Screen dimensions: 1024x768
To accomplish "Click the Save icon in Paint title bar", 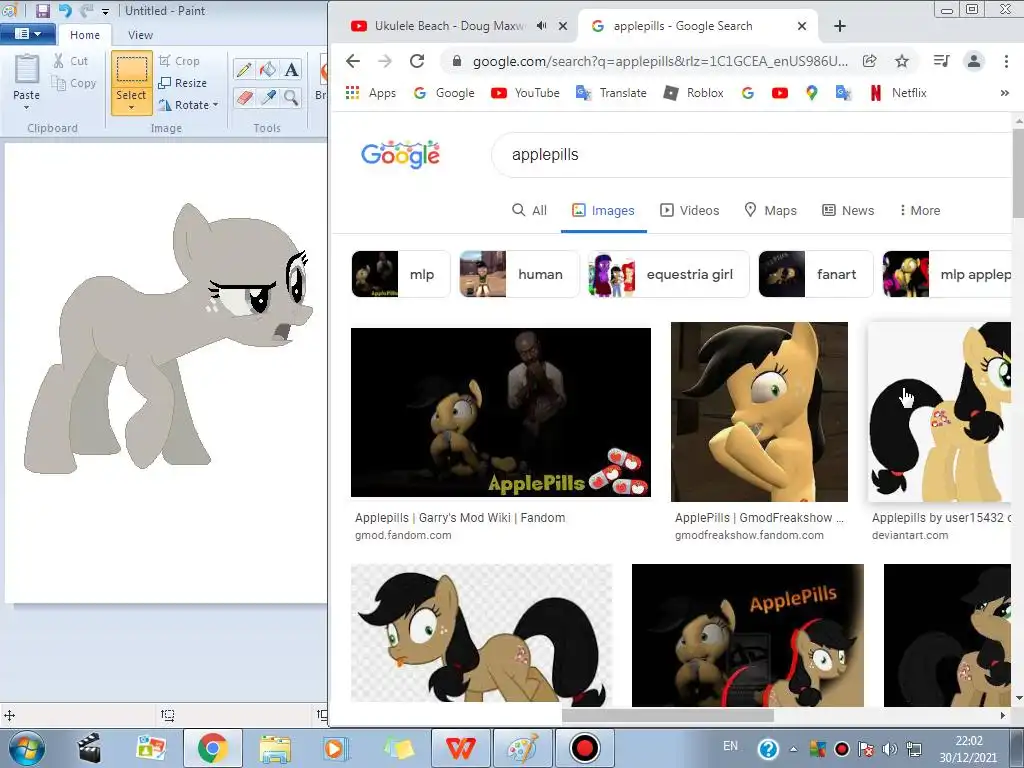I will (42, 10).
